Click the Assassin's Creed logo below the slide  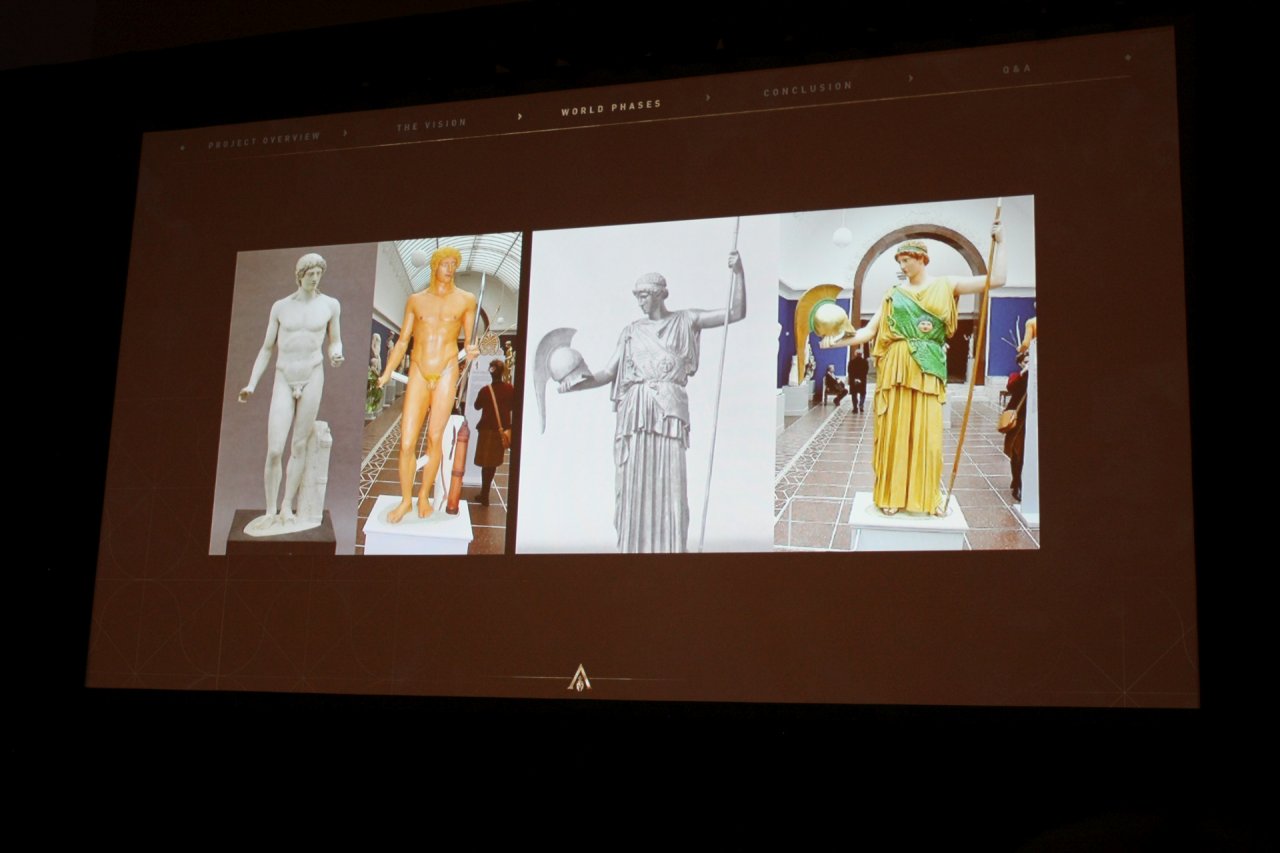pyautogui.click(x=579, y=678)
